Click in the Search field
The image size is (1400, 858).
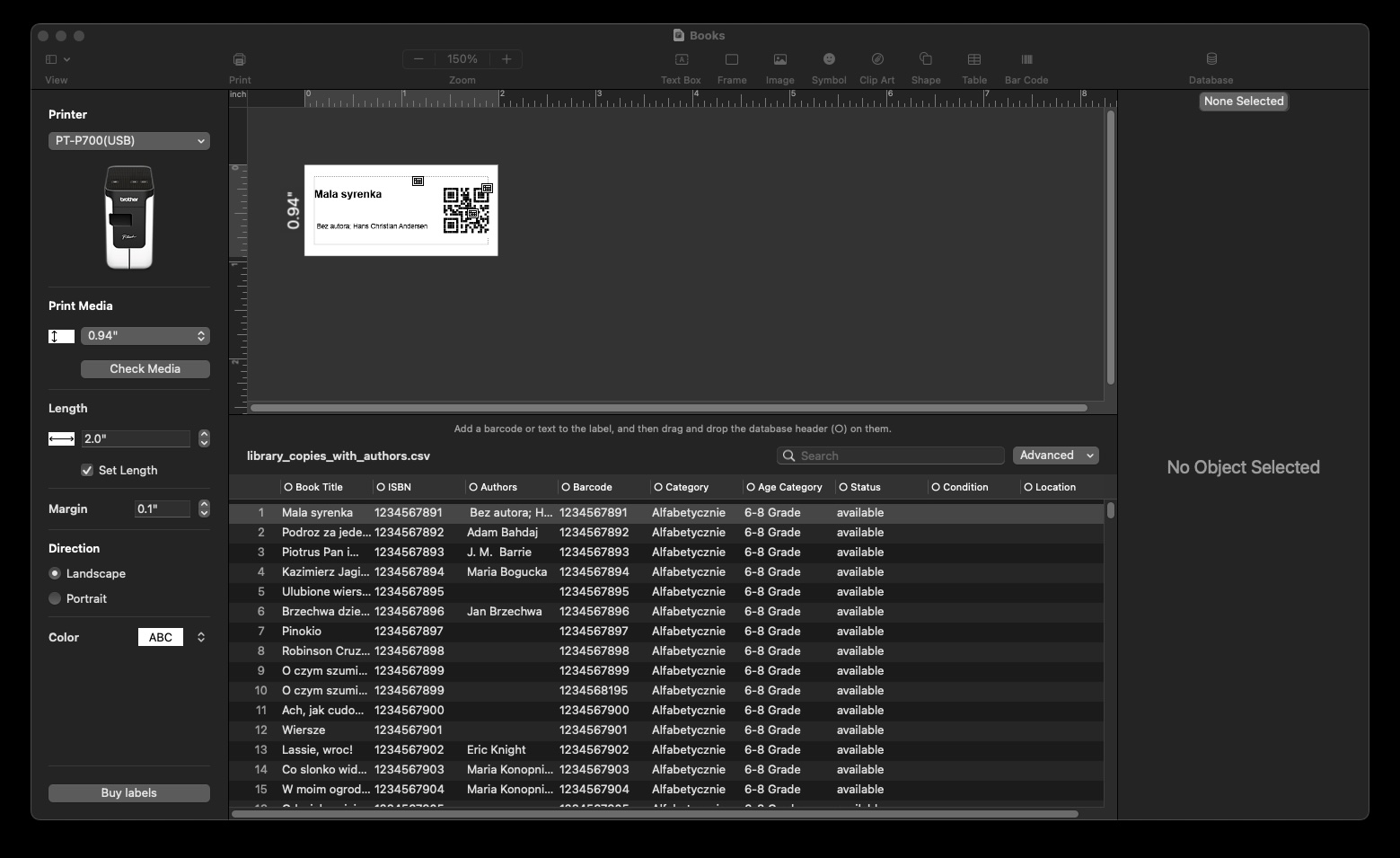tap(891, 456)
